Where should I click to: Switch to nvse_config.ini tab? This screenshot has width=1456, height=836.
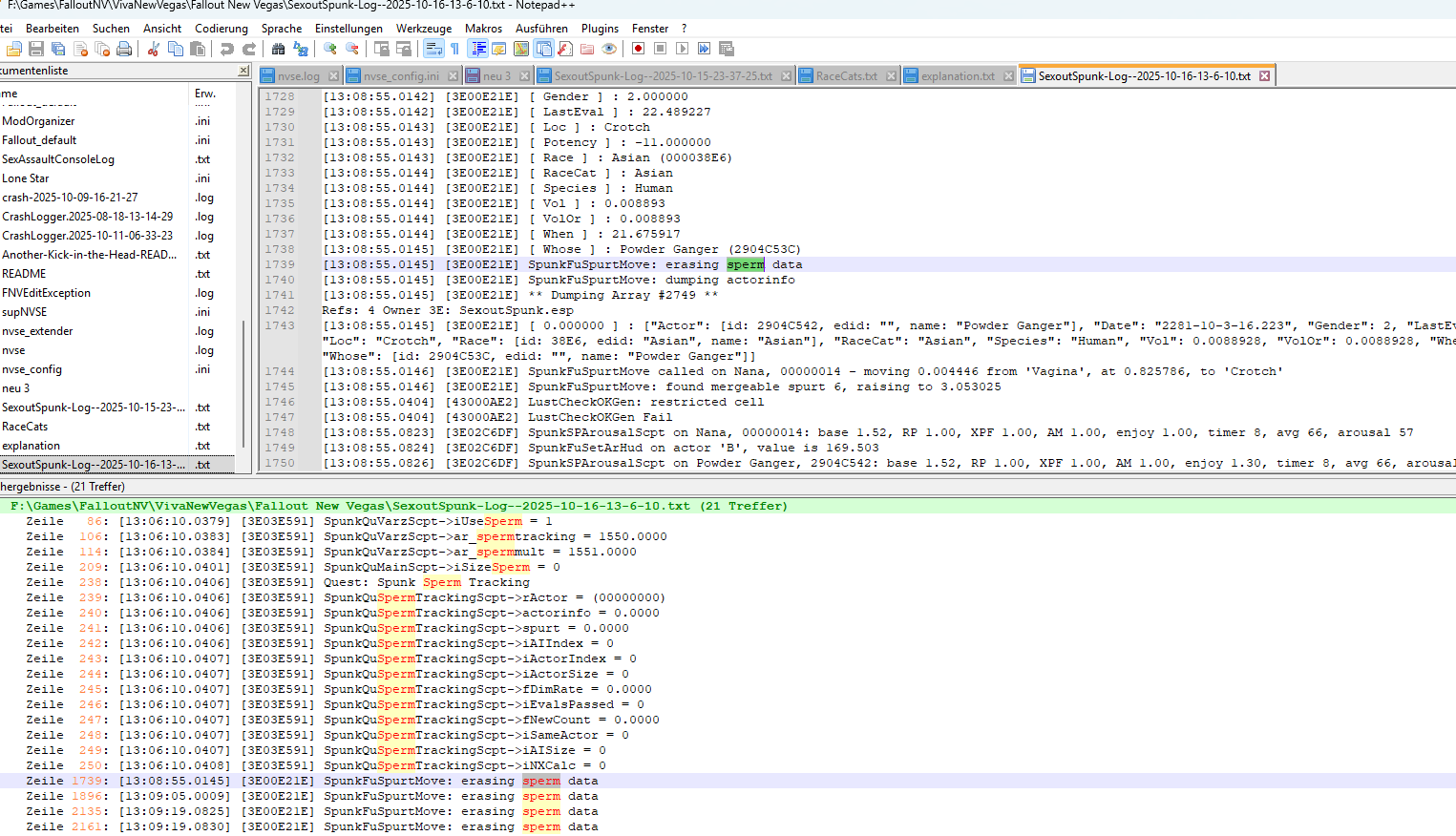[401, 76]
